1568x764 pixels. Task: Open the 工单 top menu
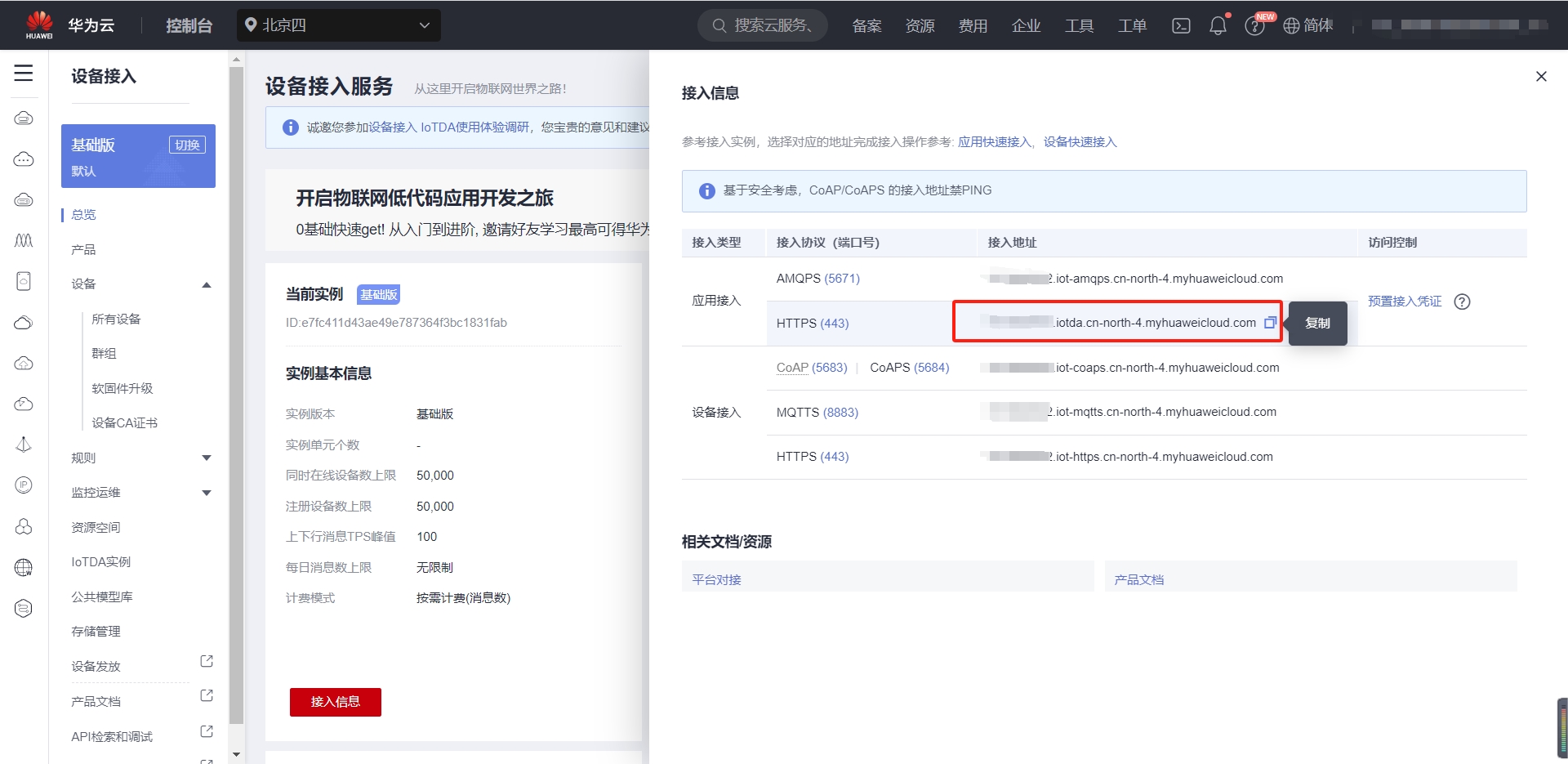(1132, 25)
